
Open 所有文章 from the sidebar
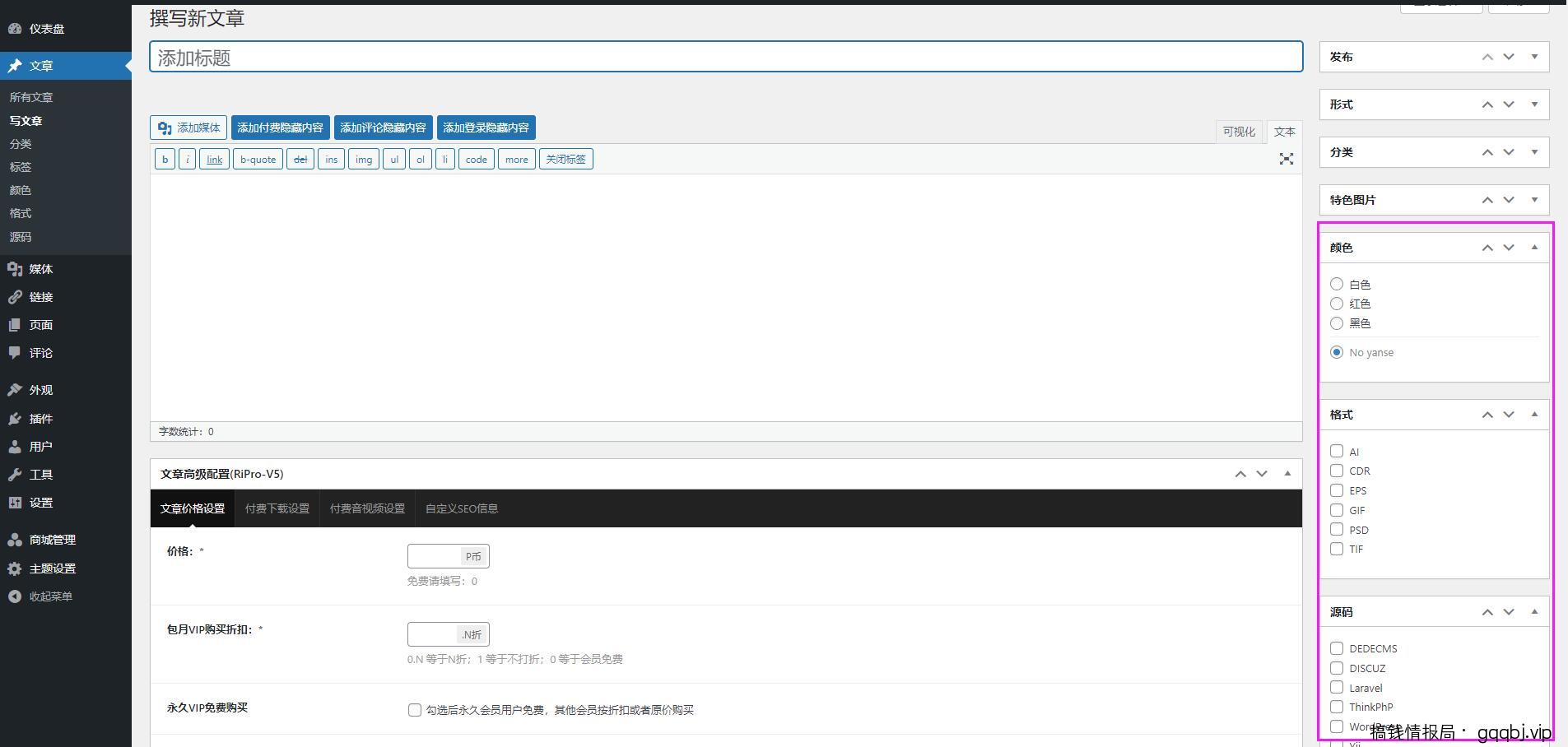point(31,96)
